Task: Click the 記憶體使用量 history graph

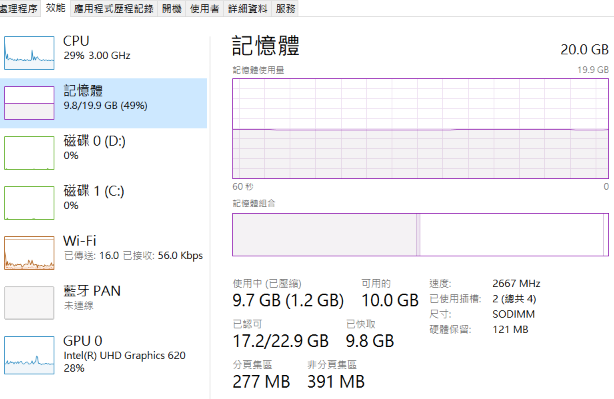Action: (420, 128)
